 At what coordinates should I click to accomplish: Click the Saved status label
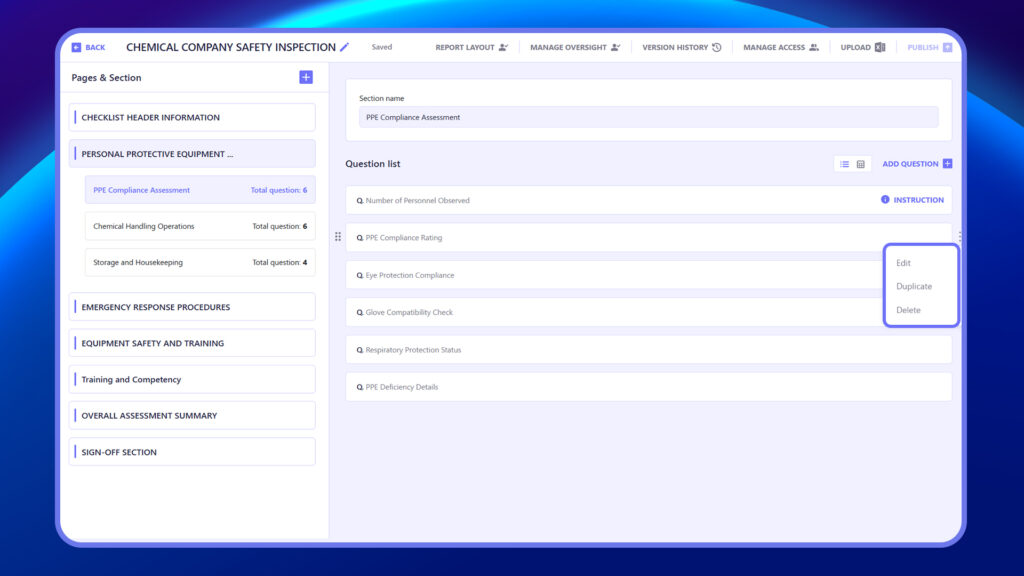[381, 47]
